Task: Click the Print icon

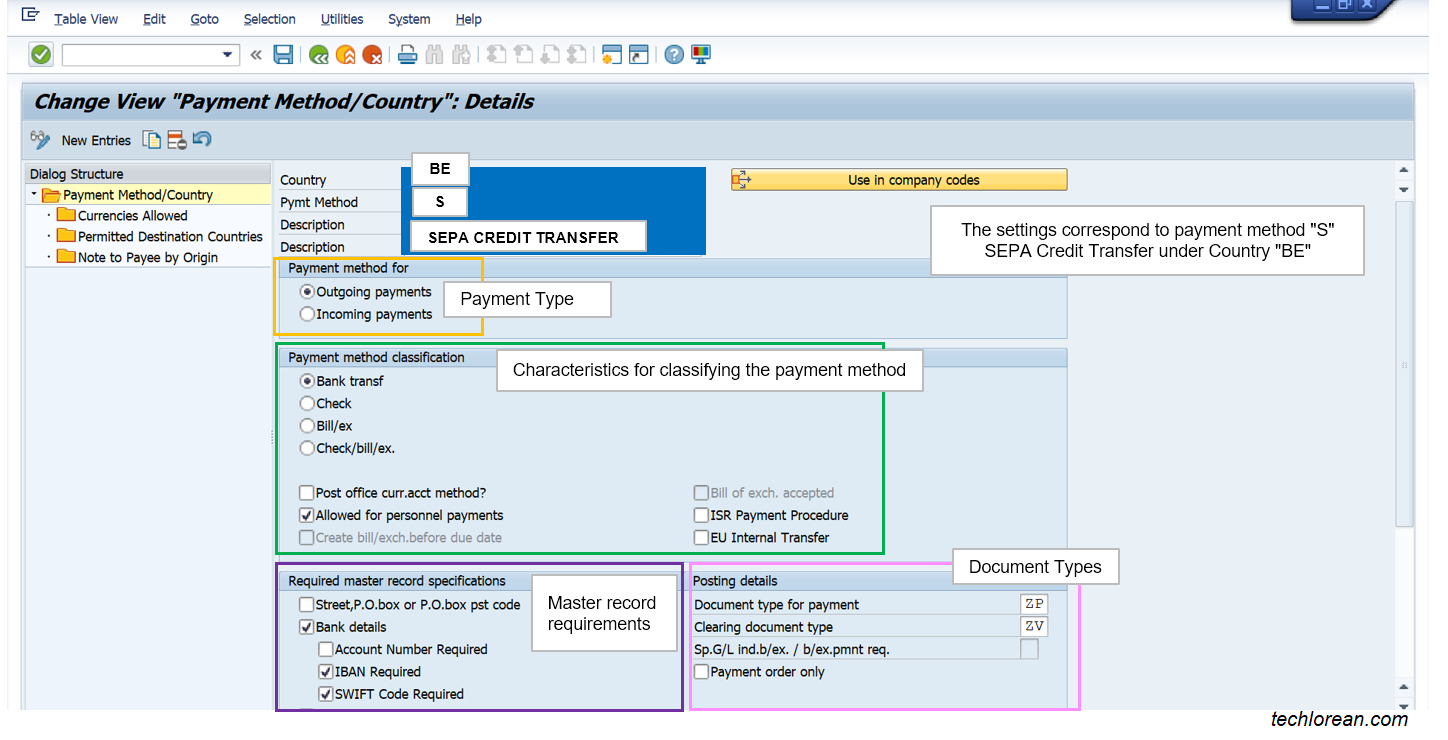Action: 408,54
